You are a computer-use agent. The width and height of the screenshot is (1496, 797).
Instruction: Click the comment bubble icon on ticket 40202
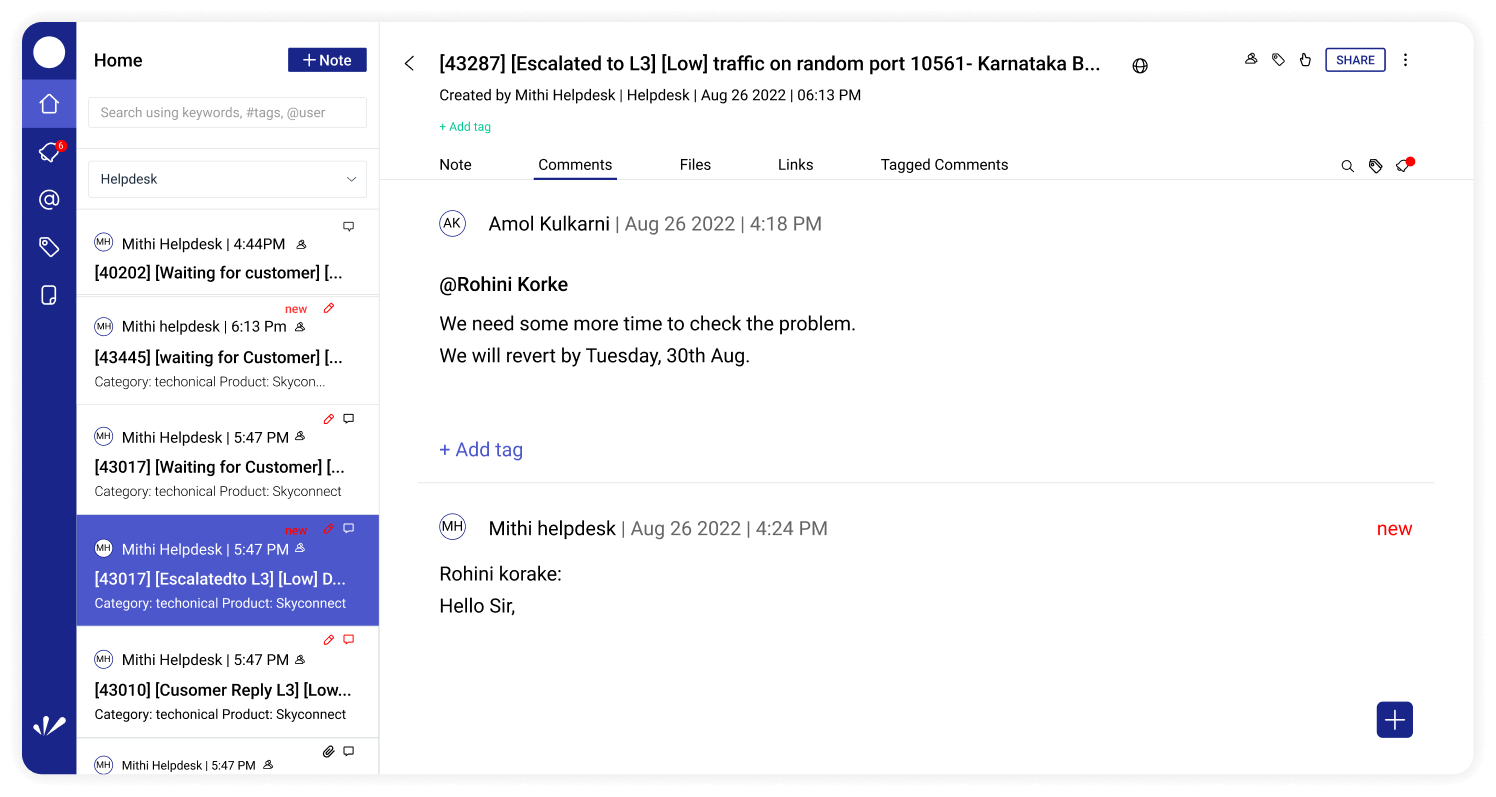[x=349, y=226]
